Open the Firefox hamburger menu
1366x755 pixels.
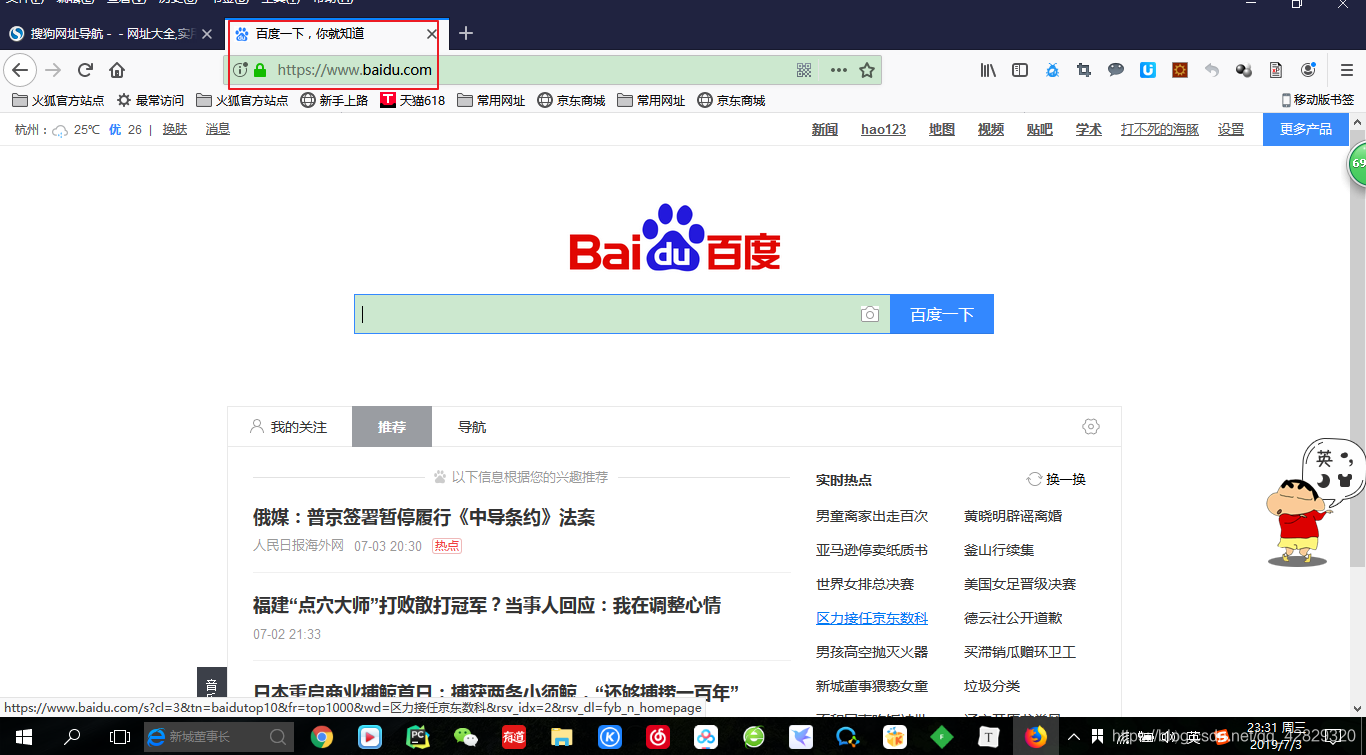(1347, 70)
